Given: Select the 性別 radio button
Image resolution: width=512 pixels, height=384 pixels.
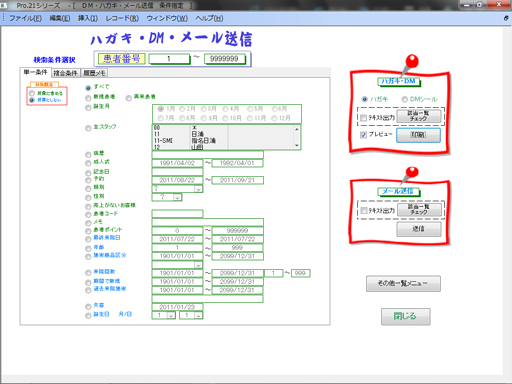Looking at the screenshot, I should coord(88,198).
